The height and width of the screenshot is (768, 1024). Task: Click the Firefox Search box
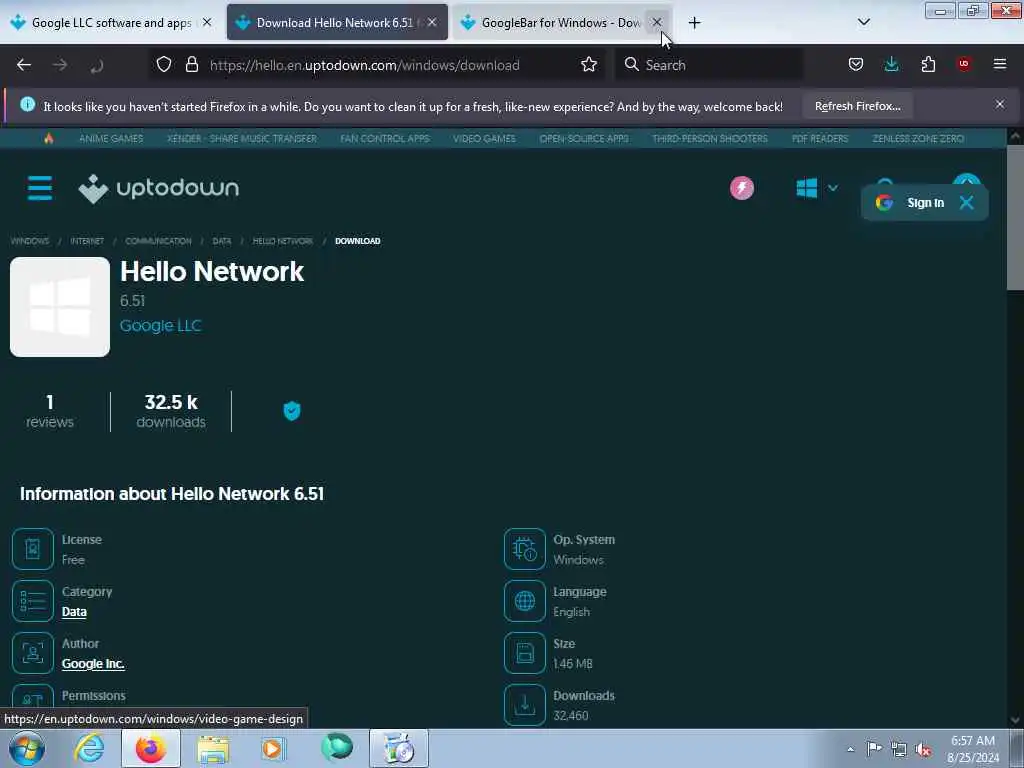tap(709, 65)
